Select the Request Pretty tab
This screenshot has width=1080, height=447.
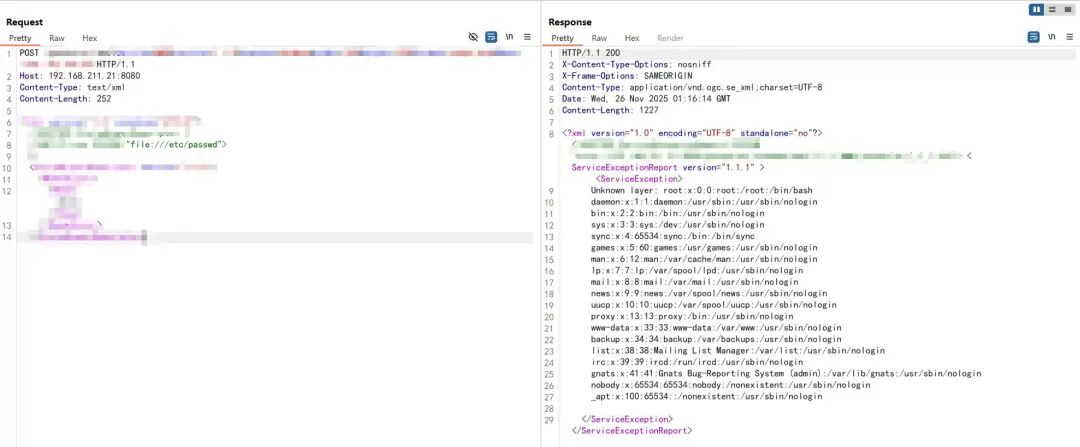pyautogui.click(x=21, y=38)
